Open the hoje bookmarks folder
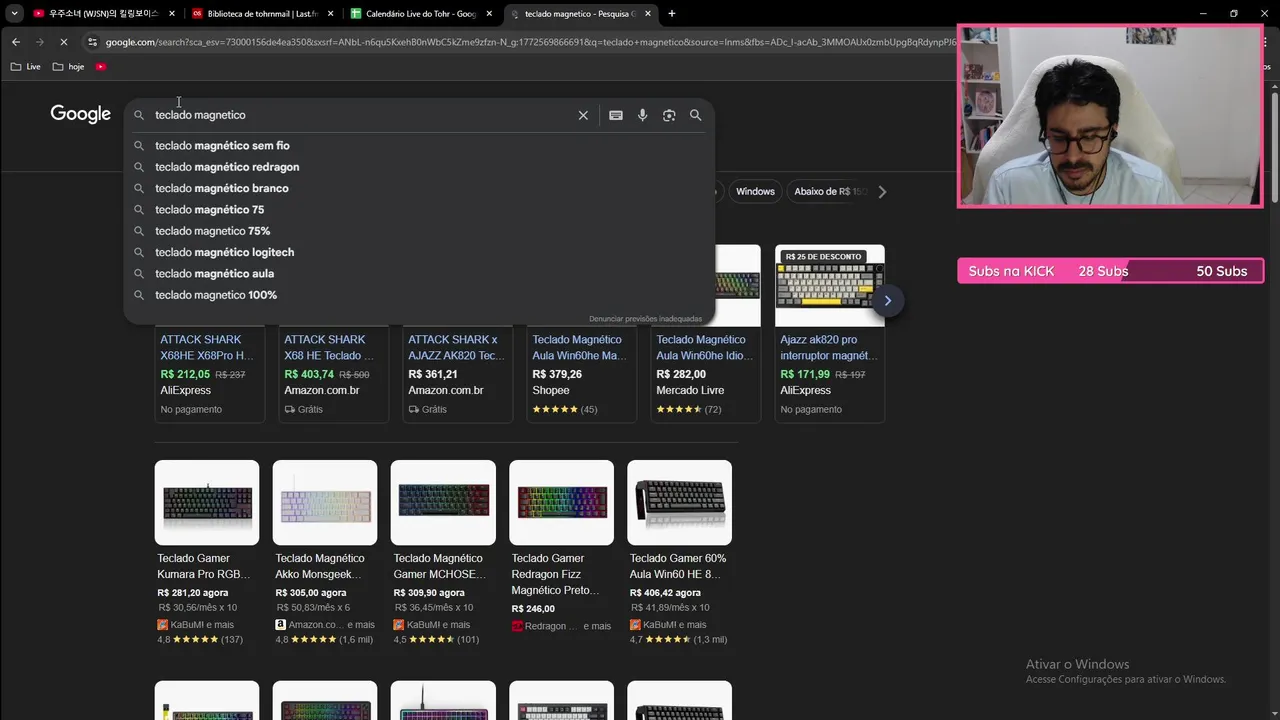Image resolution: width=1280 pixels, height=720 pixels. (68, 66)
